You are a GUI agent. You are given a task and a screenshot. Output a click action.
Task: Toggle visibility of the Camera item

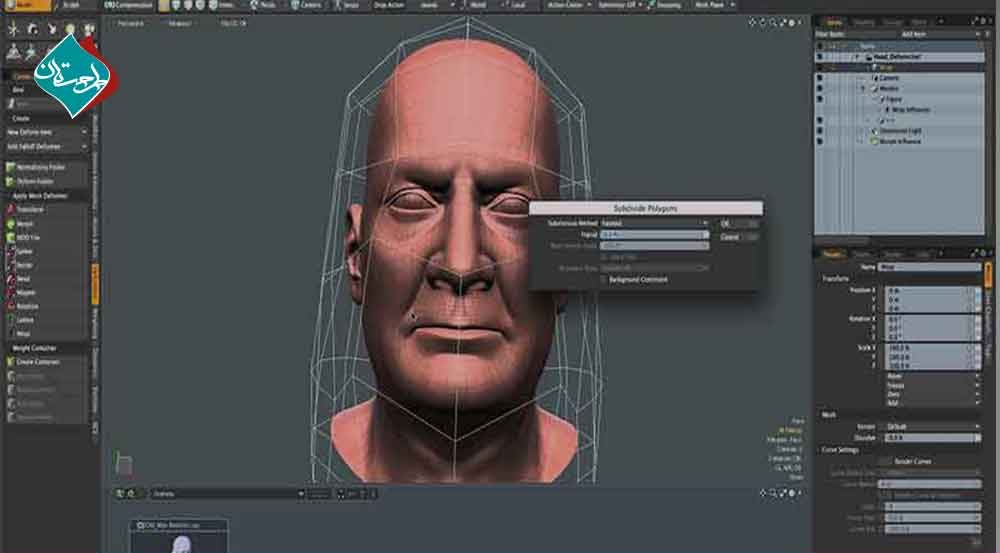[x=820, y=78]
